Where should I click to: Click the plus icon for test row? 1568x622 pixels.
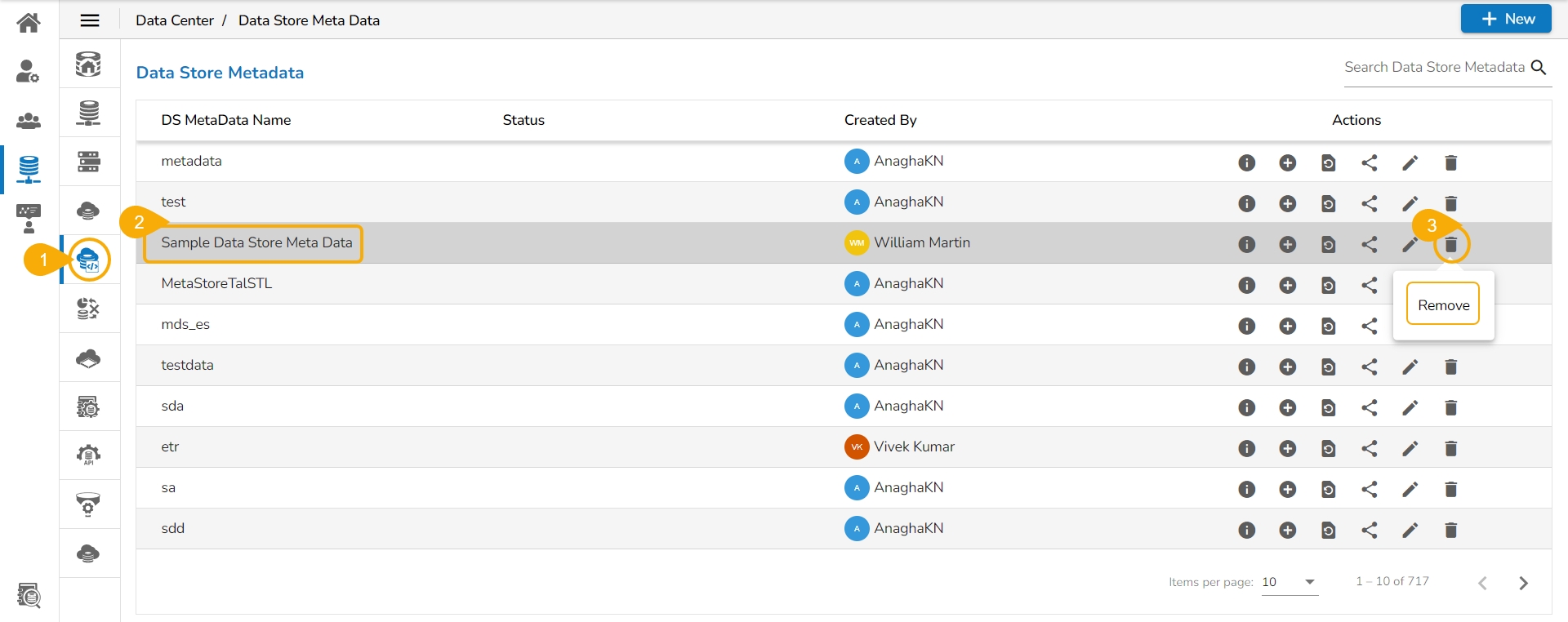pyautogui.click(x=1287, y=204)
